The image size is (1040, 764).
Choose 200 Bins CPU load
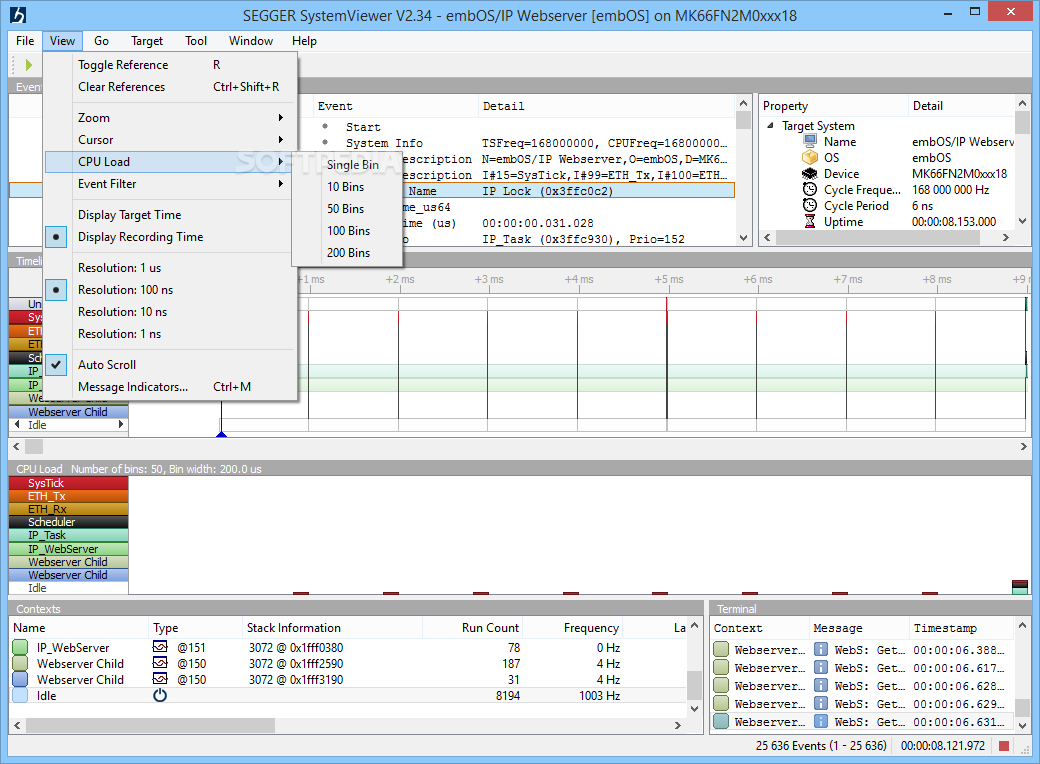point(348,253)
